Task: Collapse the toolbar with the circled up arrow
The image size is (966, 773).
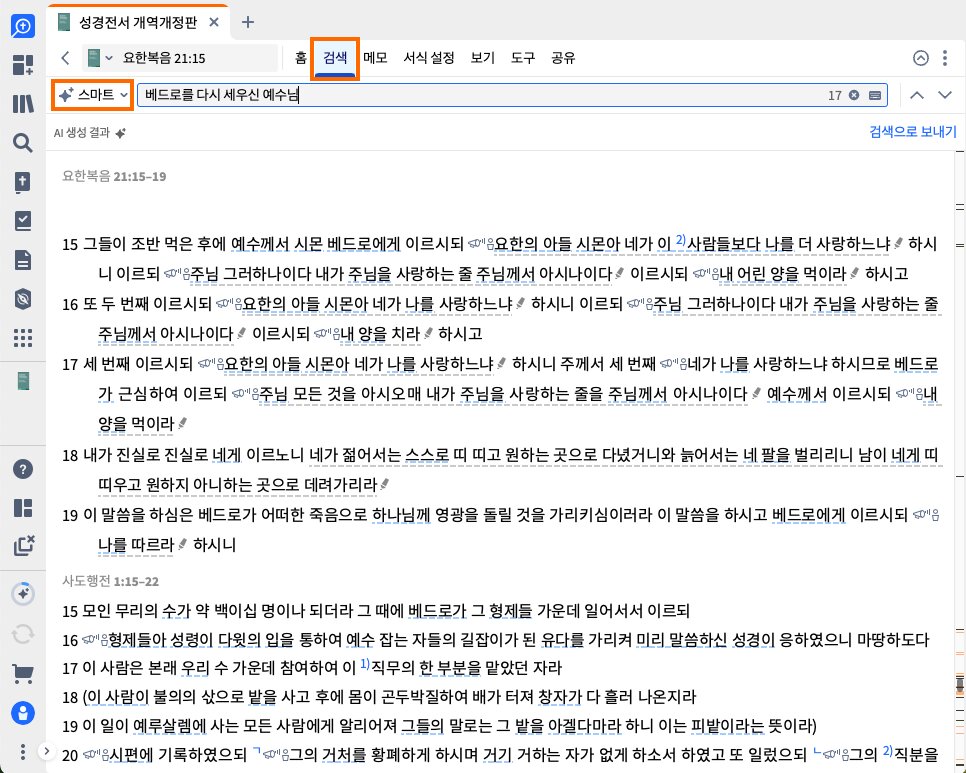Action: pos(920,58)
